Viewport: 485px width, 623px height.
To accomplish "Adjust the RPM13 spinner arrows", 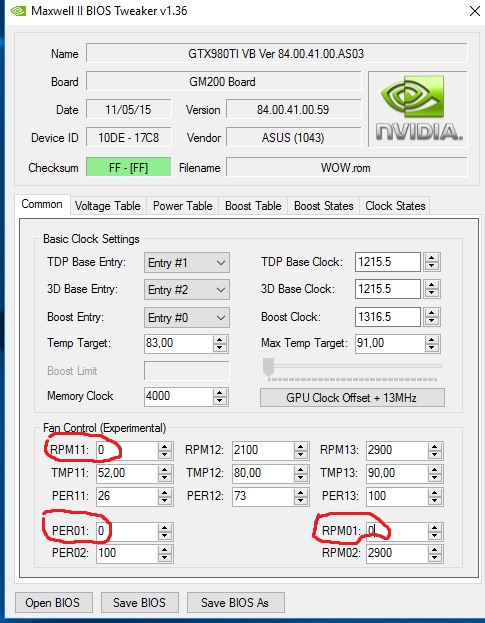I will click(435, 451).
